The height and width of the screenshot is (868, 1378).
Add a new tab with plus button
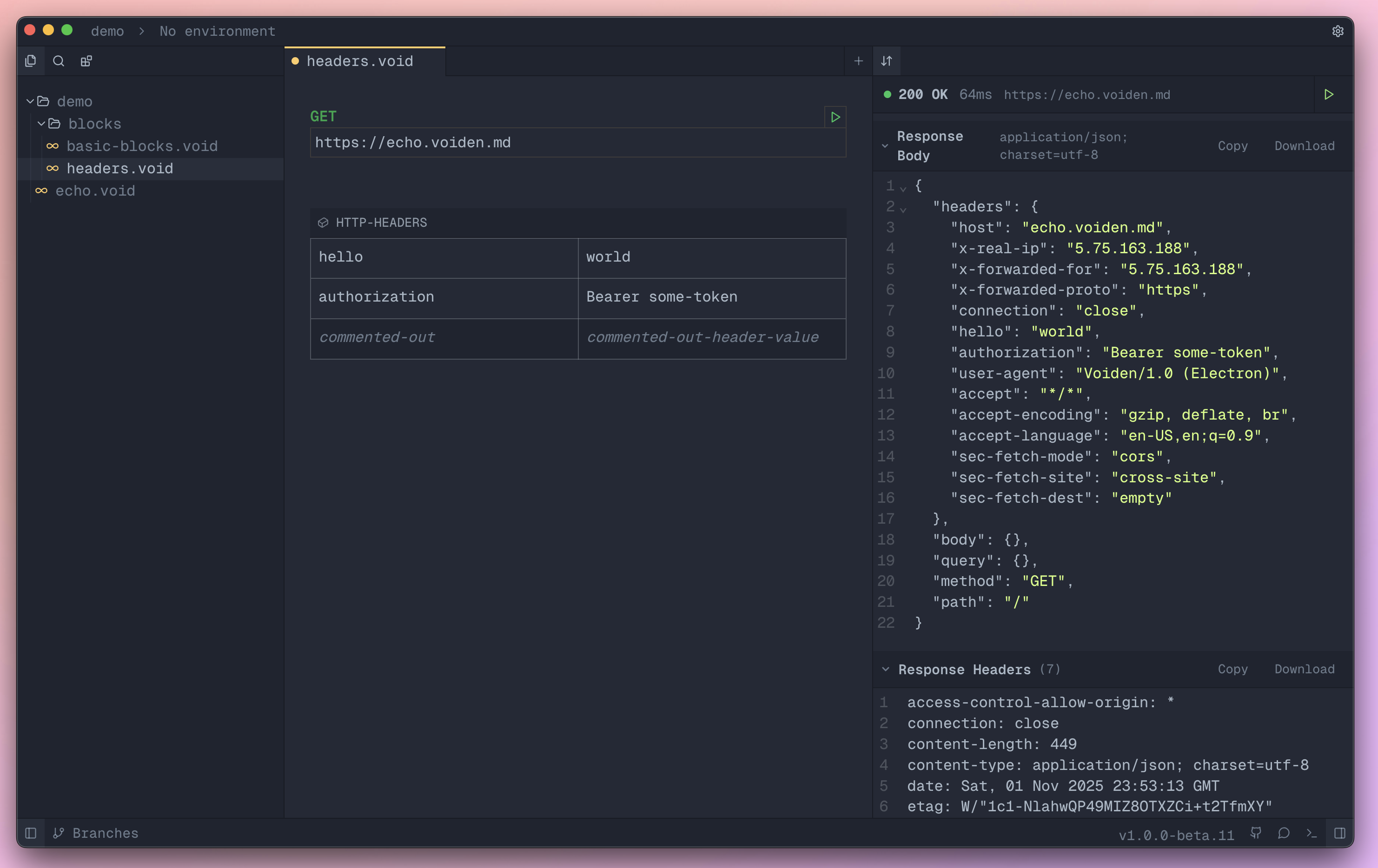pos(858,61)
